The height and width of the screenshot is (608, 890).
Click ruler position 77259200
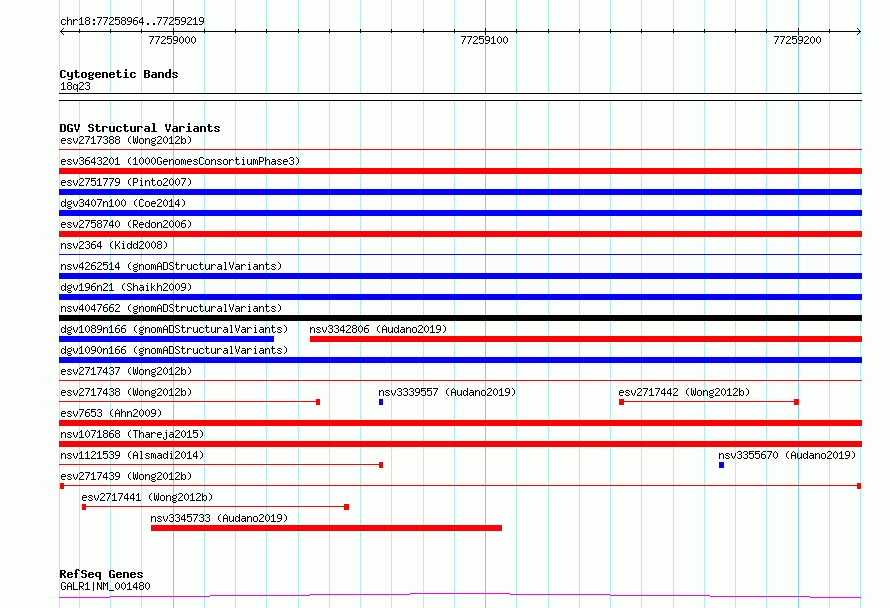coord(797,40)
